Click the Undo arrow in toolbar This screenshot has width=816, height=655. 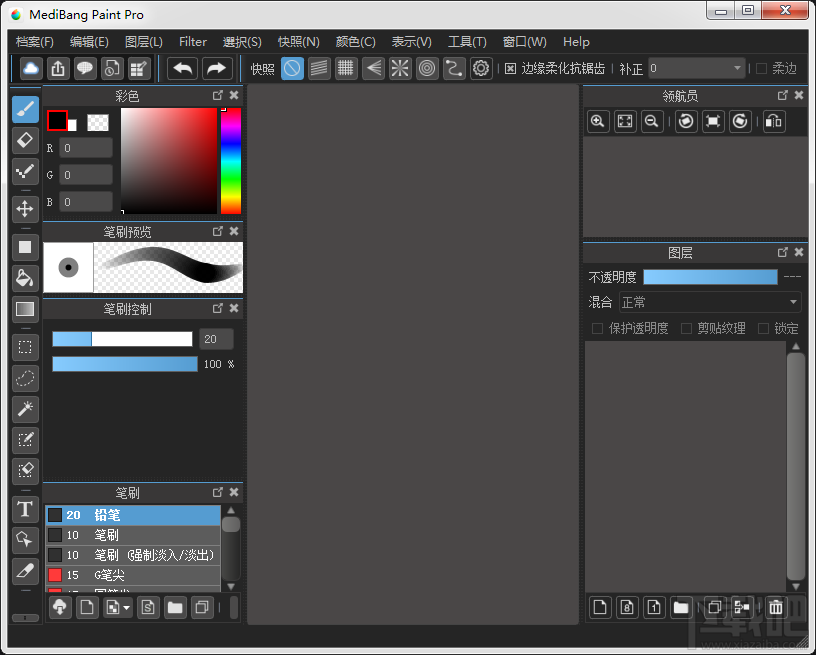tap(183, 68)
